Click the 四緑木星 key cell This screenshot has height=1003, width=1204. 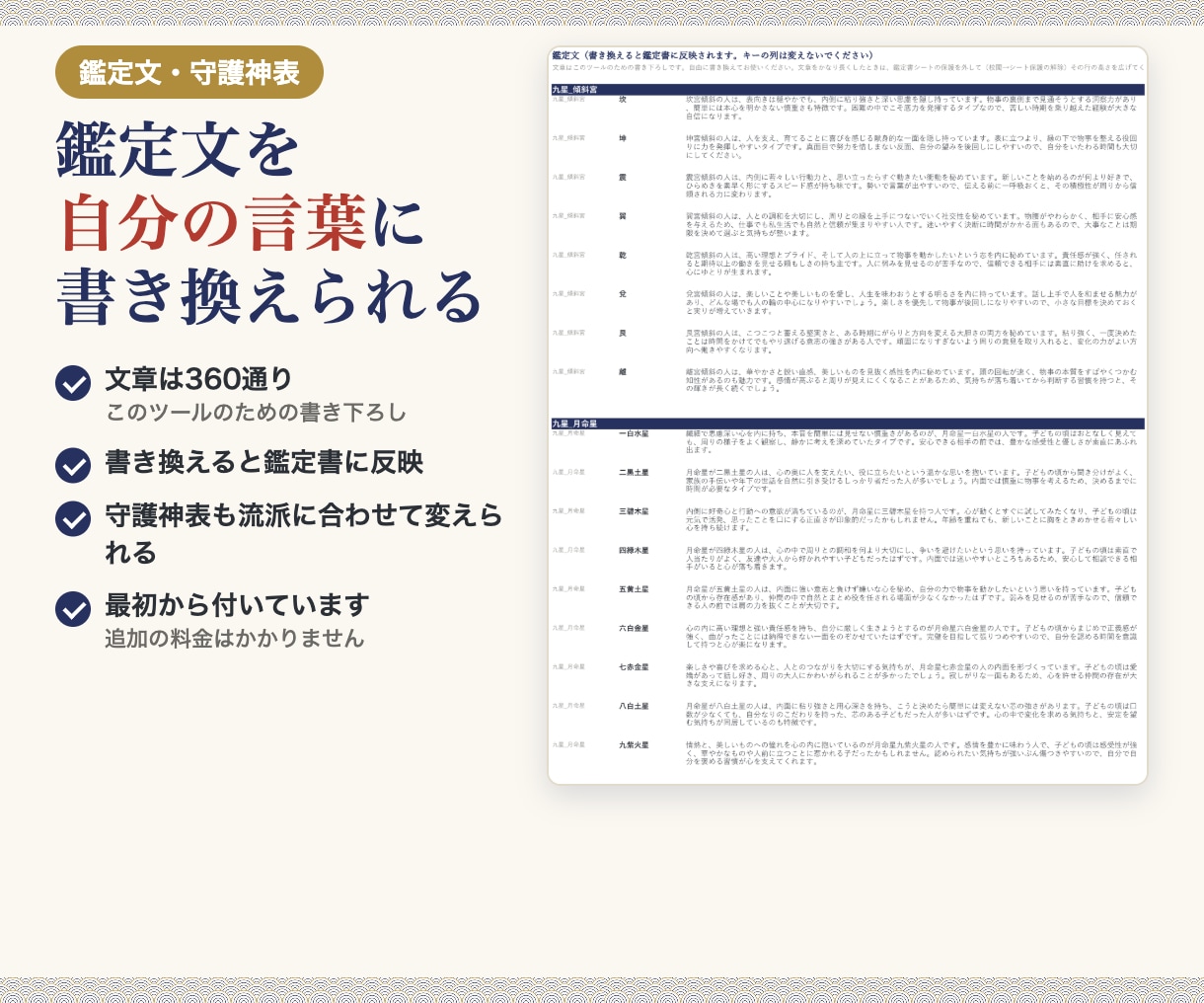pos(634,550)
